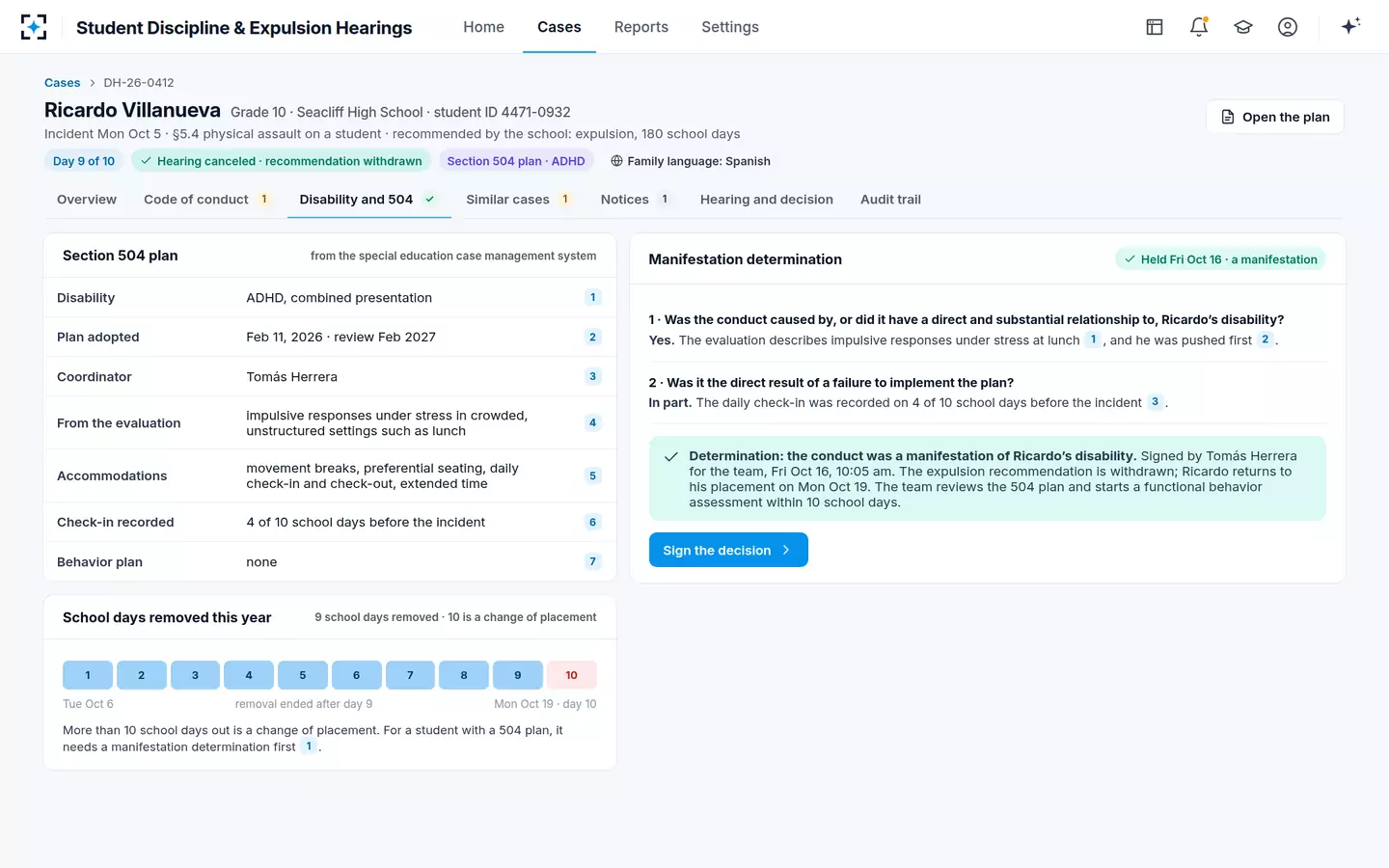Open citation 3 in plan failure answer
Viewport: 1389px width, 868px height.
coord(1155,402)
